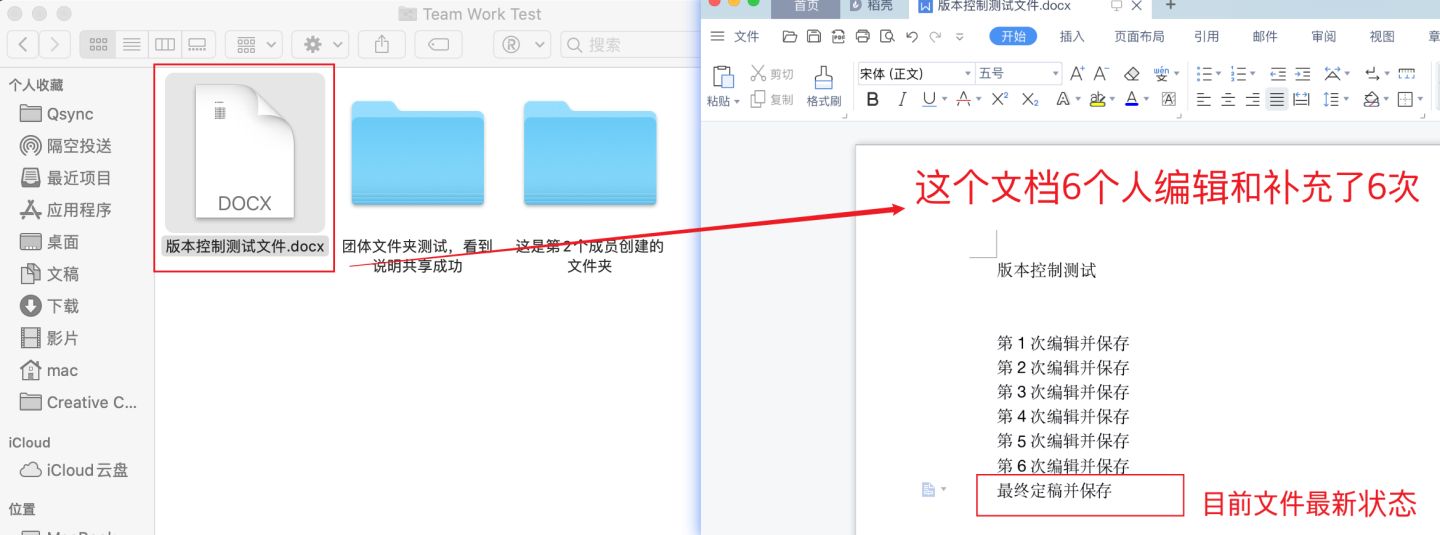This screenshot has height=535, width=1440.
Task: Switch Finder to column view
Action: coord(165,44)
